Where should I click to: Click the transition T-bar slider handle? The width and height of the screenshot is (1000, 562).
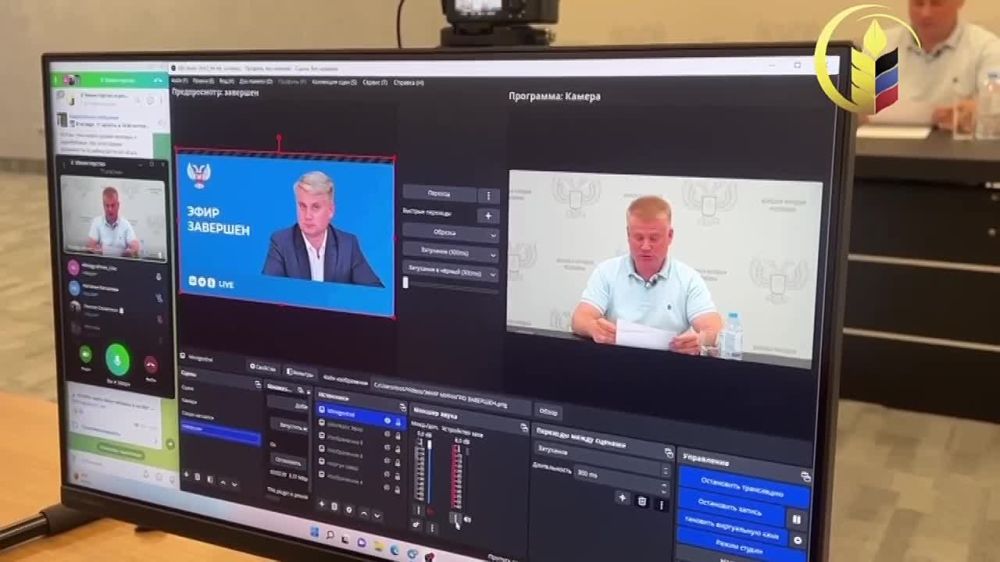click(406, 281)
